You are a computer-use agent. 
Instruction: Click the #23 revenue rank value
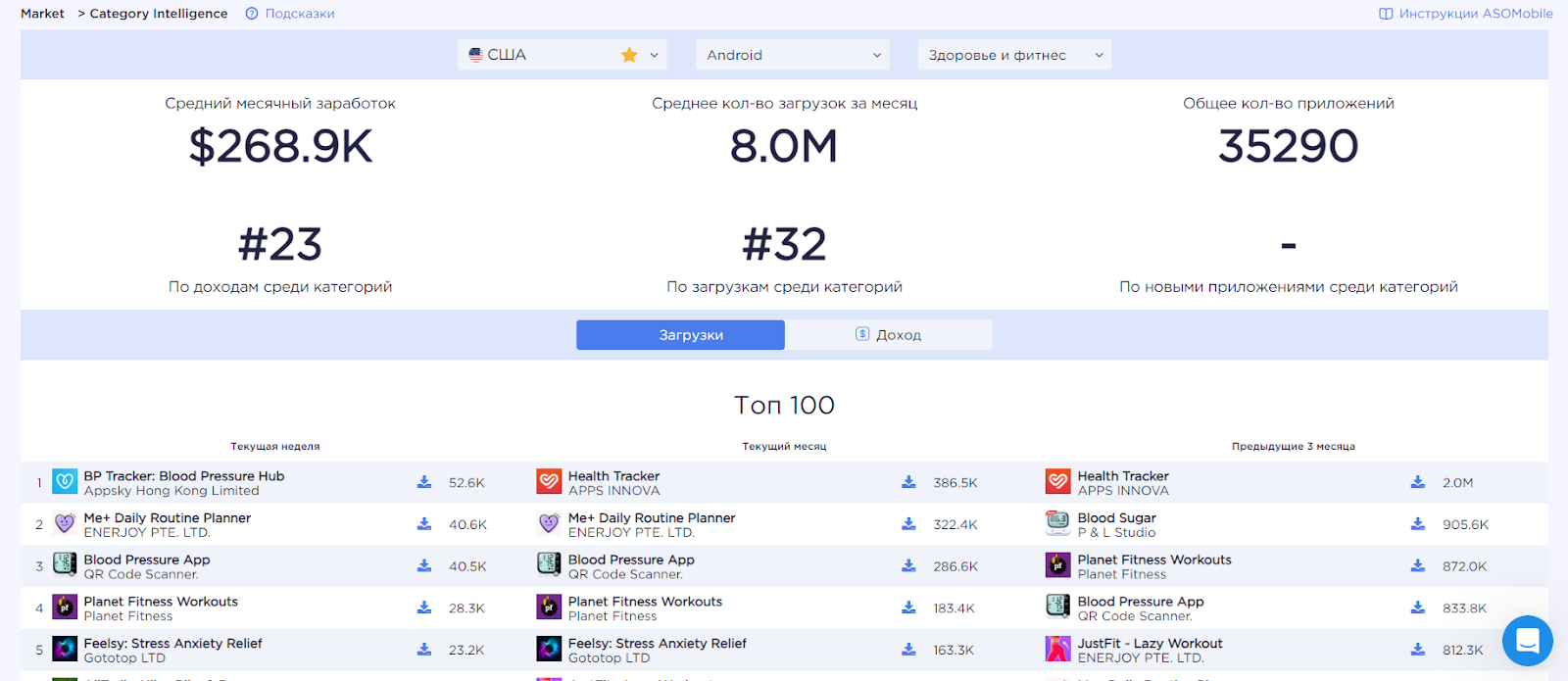[280, 245]
